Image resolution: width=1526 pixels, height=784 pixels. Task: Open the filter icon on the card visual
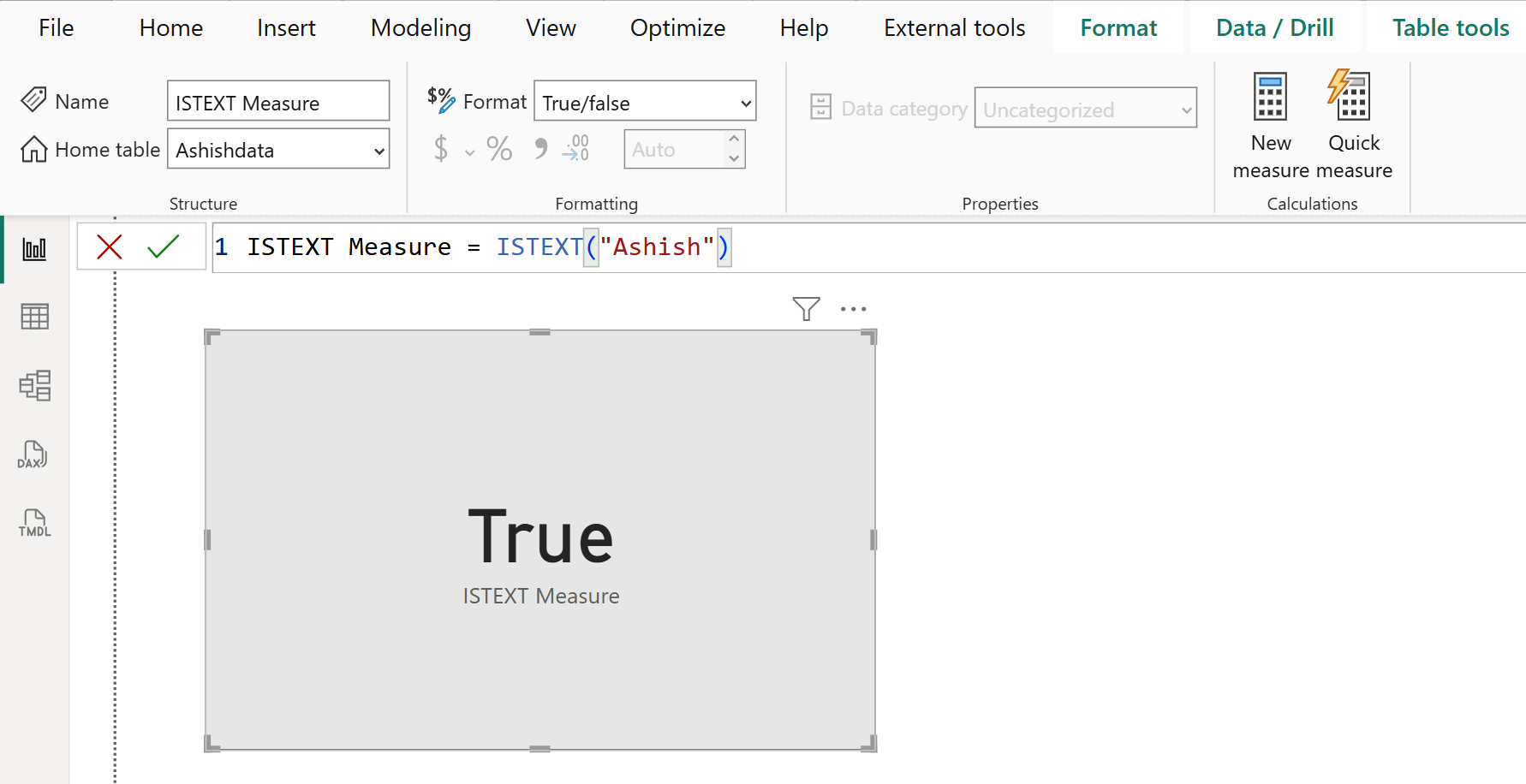pos(805,308)
